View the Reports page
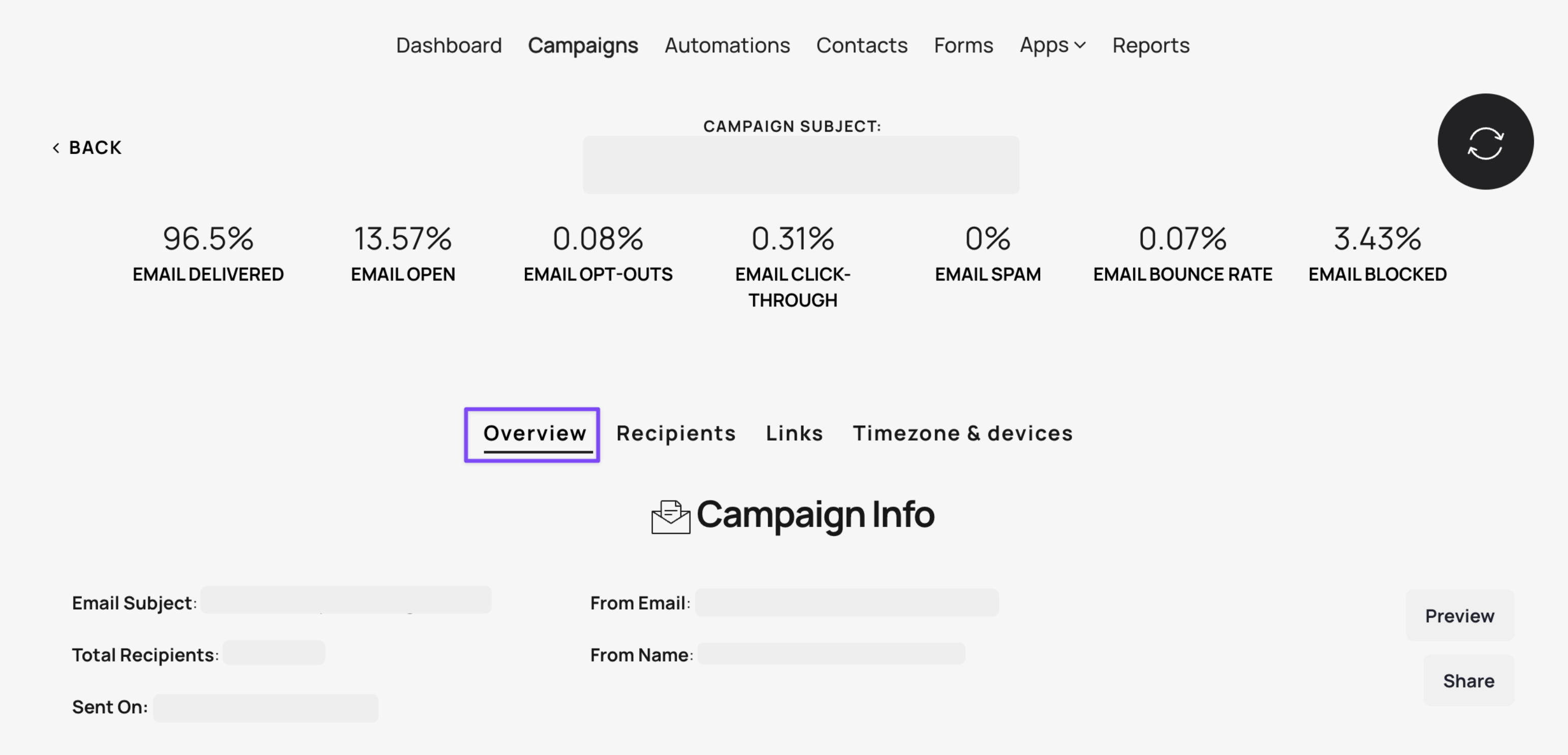 pyautogui.click(x=1150, y=46)
